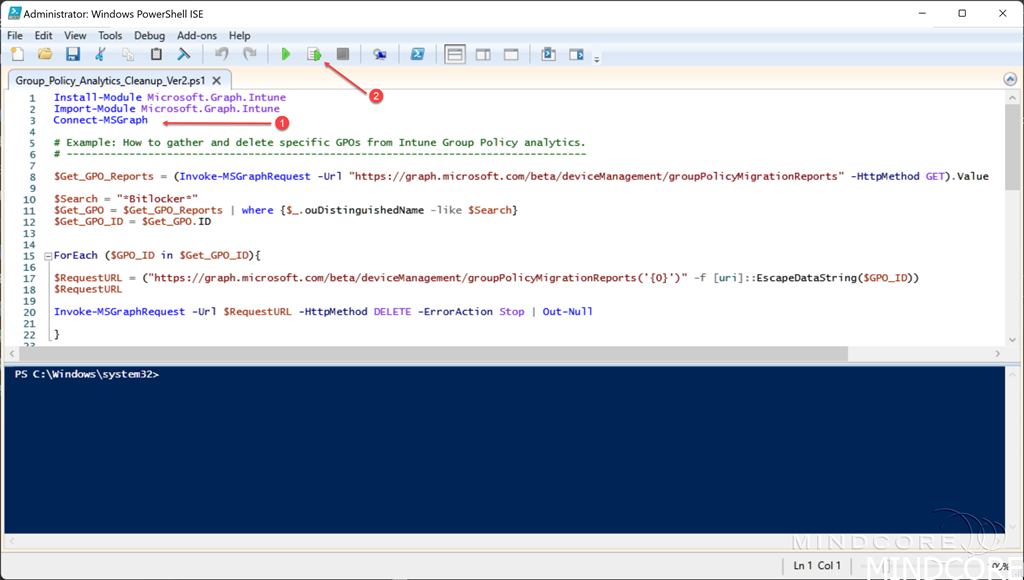Open the Add-ons menu
The image size is (1024, 580).
click(197, 35)
